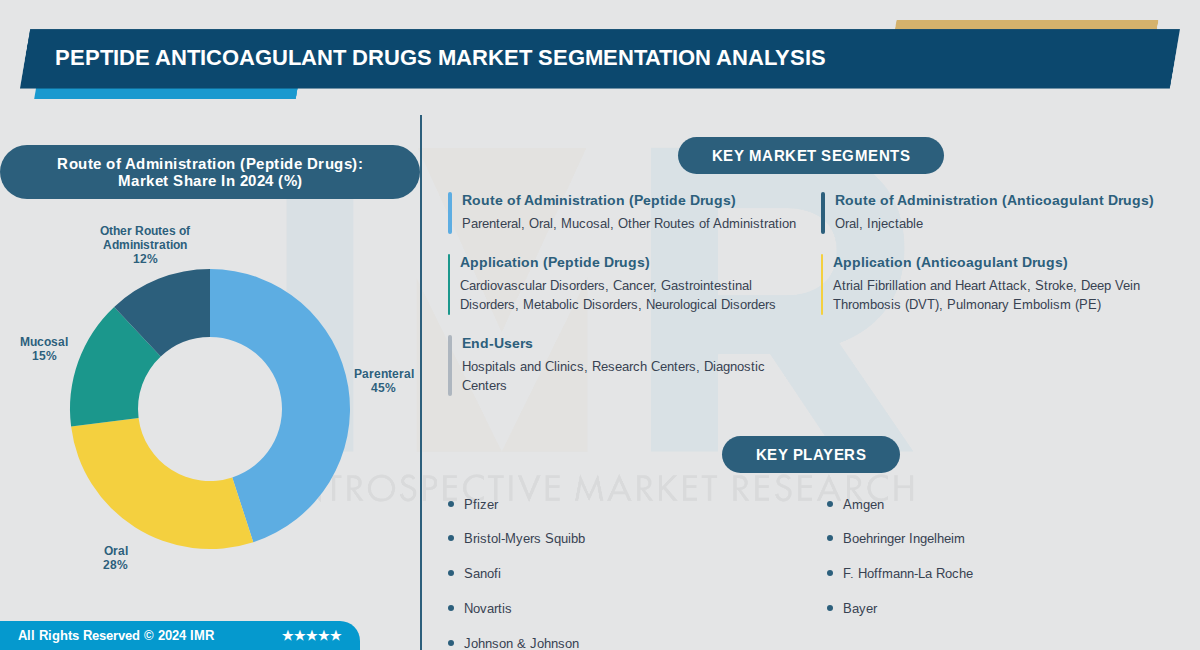Click the bullet marker next to Amgen
Screen dimensions: 1200x650
coord(830,505)
